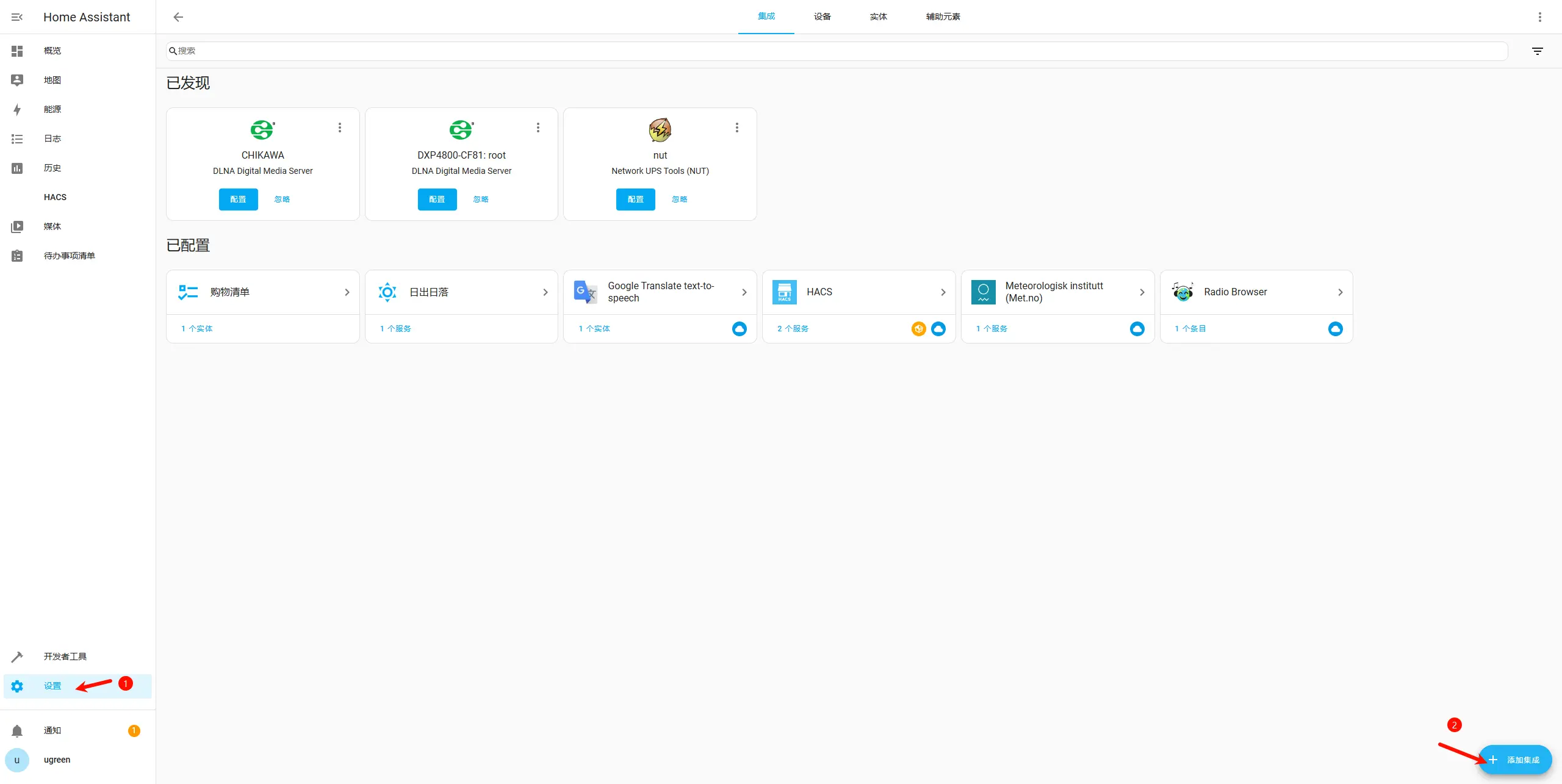Click 配置 button for the nut integration

point(635,200)
